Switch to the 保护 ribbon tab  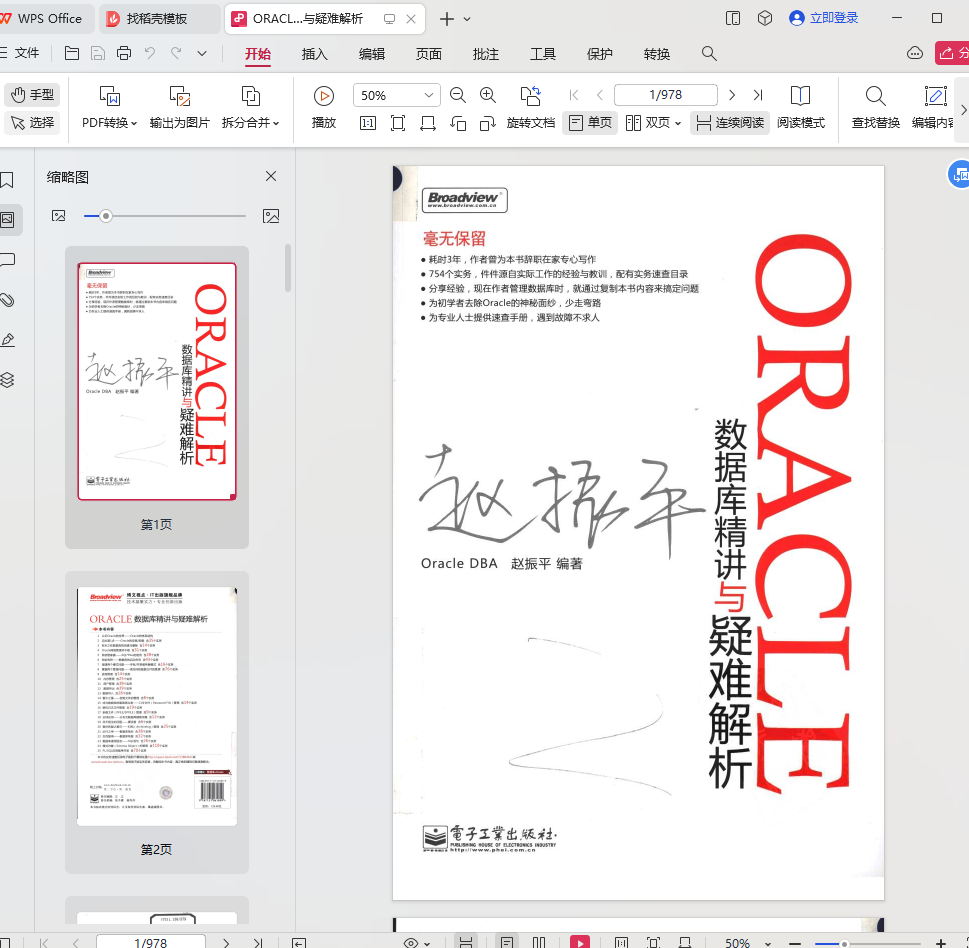[x=599, y=54]
